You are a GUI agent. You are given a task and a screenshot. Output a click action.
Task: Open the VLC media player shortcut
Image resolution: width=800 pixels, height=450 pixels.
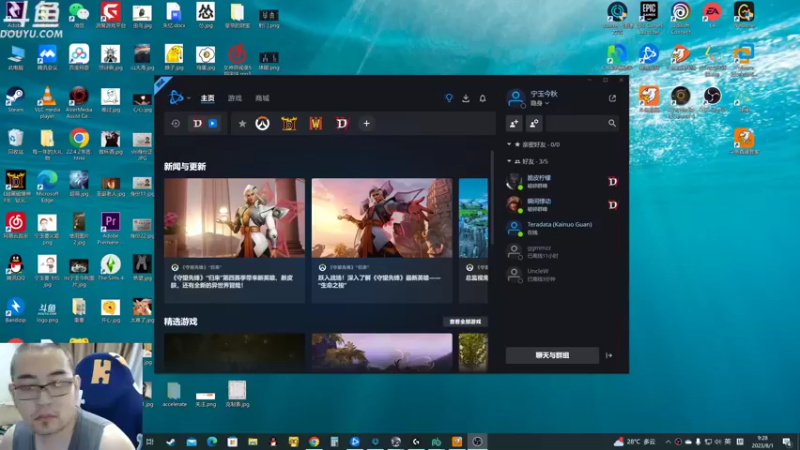[x=47, y=102]
